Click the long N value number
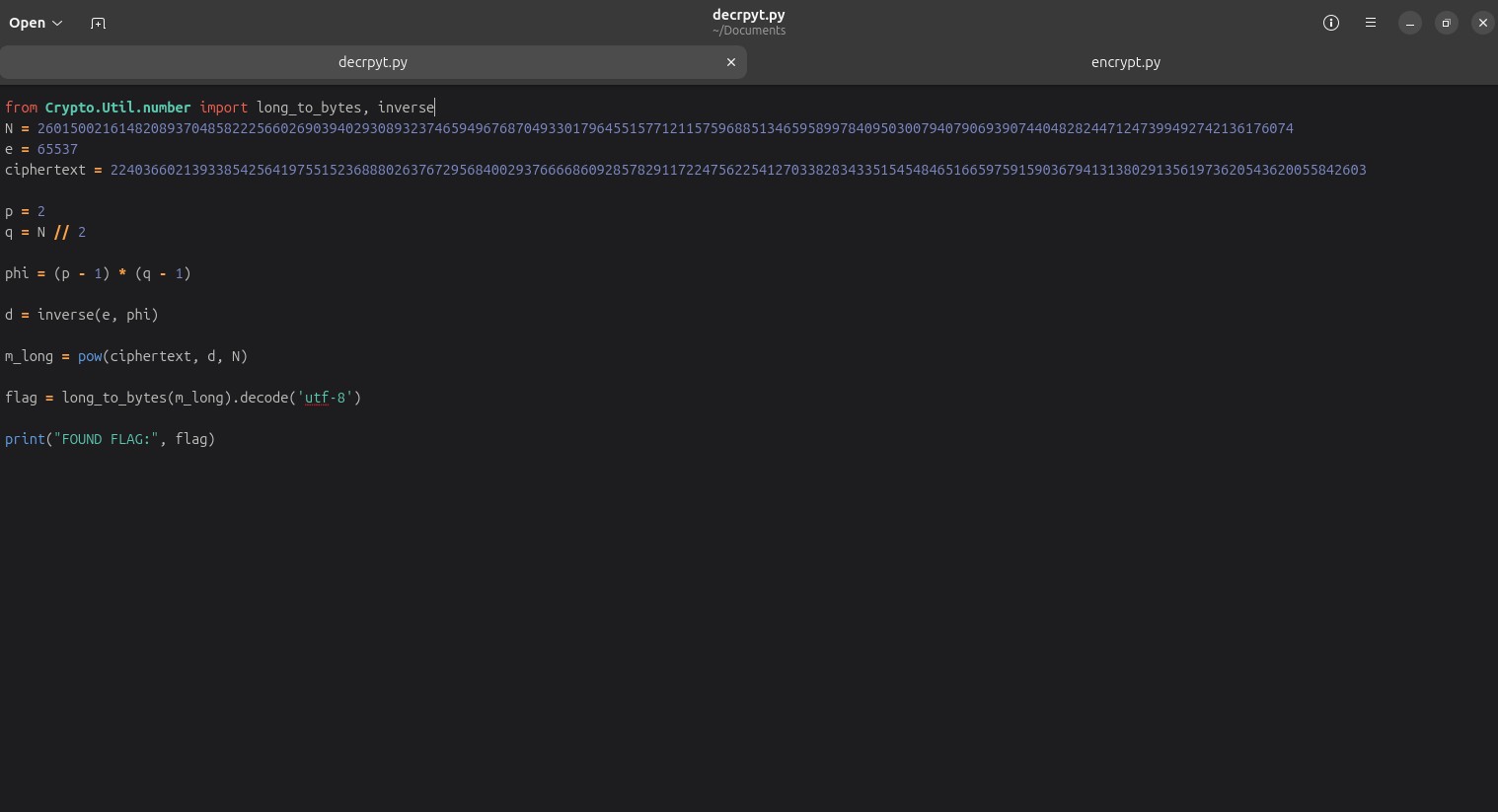 point(665,128)
